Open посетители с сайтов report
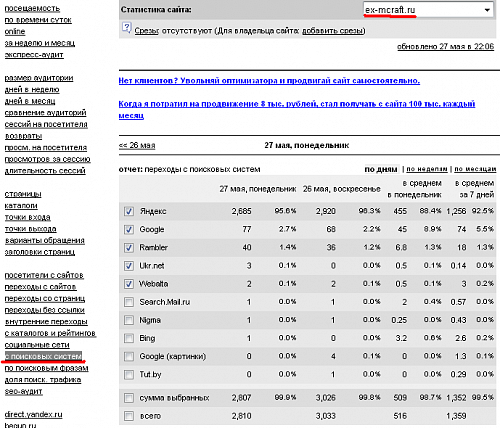Viewport: 500px width, 428px height. pos(44,276)
